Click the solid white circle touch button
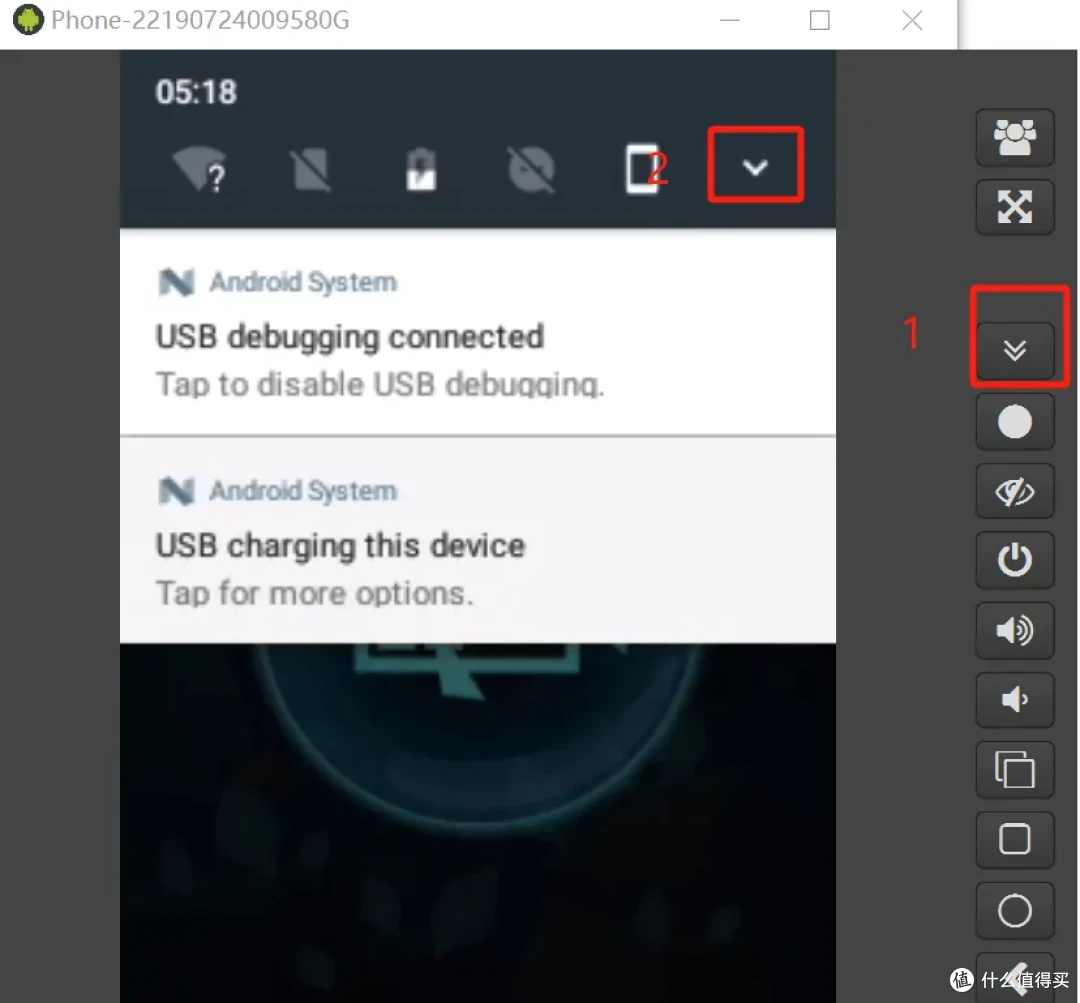 [x=1015, y=422]
